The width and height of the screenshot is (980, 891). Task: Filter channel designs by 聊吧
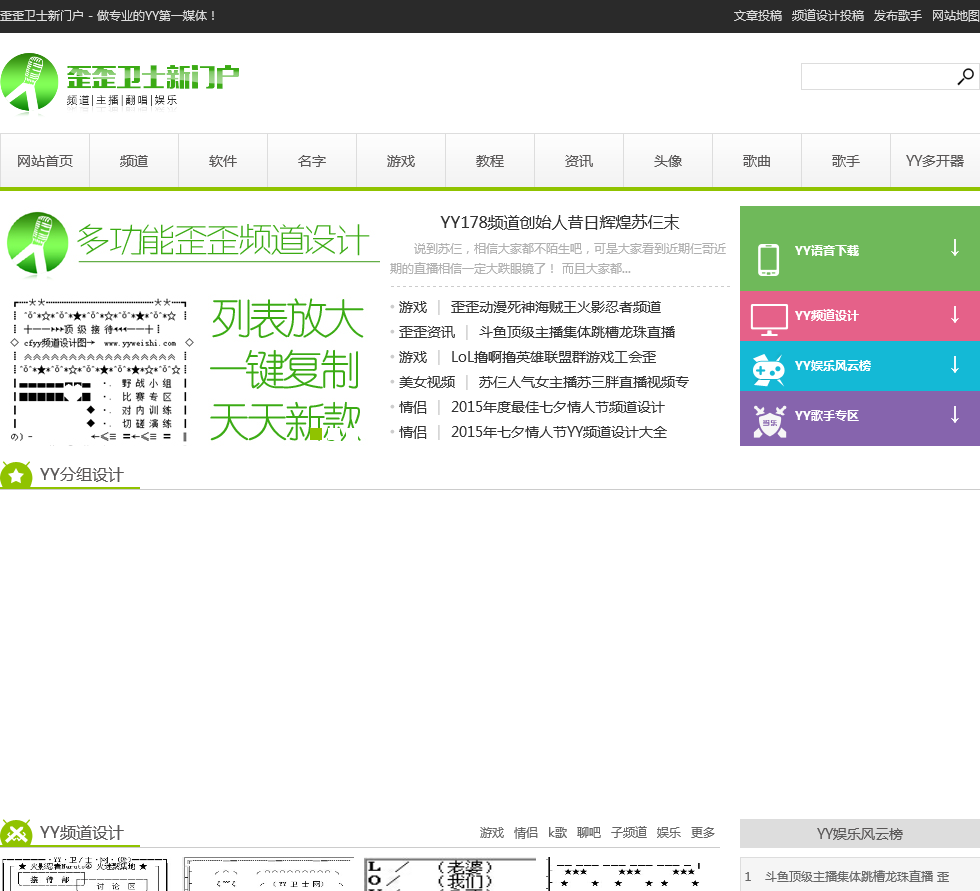tap(589, 832)
